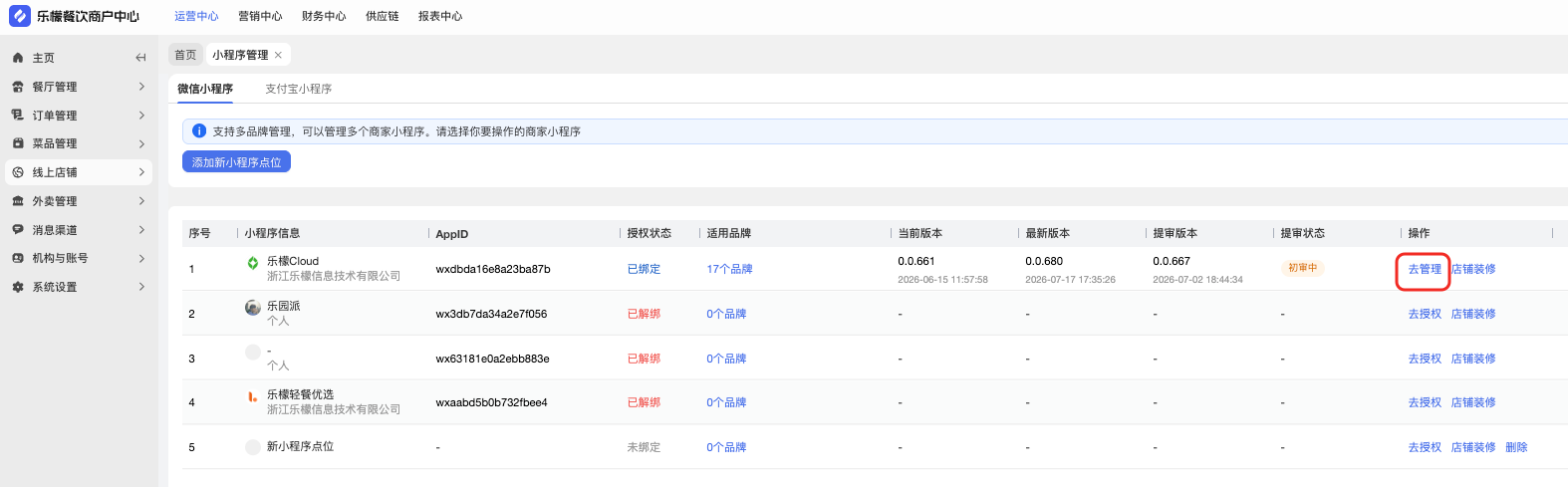Click 店铺装修 for 乐檬Cloud
The height and width of the screenshot is (487, 1568).
pyautogui.click(x=1473, y=269)
